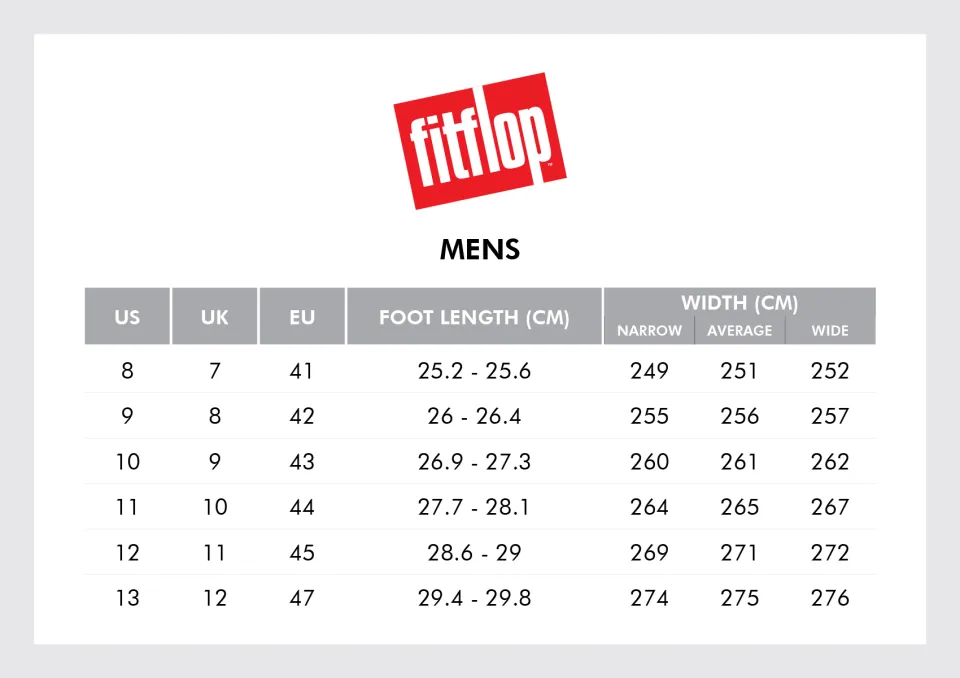Select the AVERAGE width subheader
The image size is (960, 678).
(740, 331)
